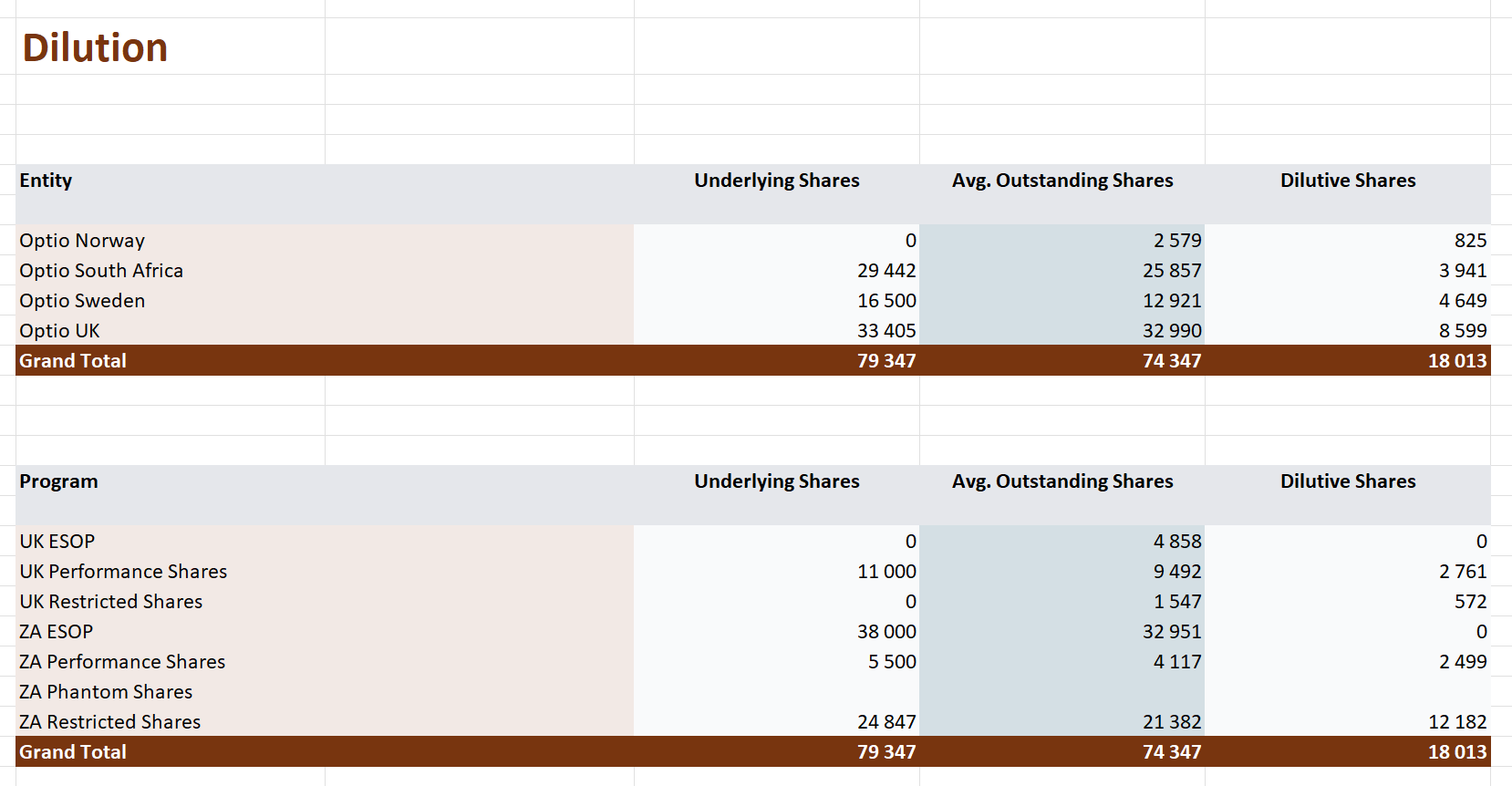Select ZA Performance Shares avg outstanding 4 117
The image size is (1512, 786).
click(1177, 662)
